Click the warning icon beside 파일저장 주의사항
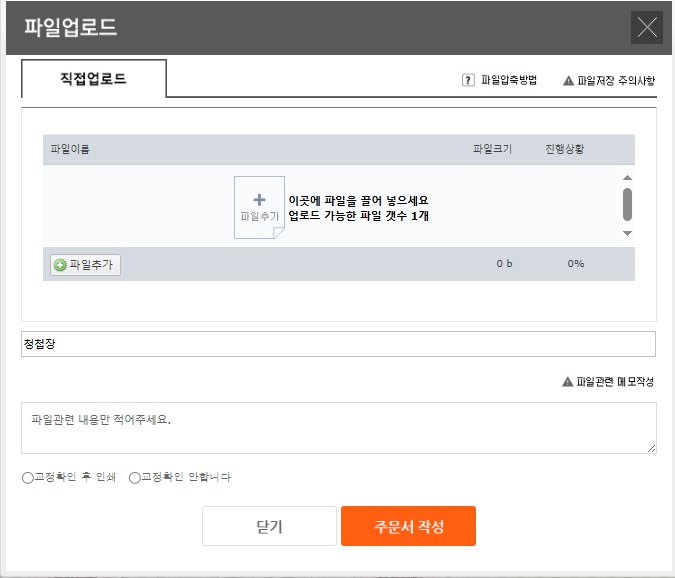The width and height of the screenshot is (675, 578). 568,80
